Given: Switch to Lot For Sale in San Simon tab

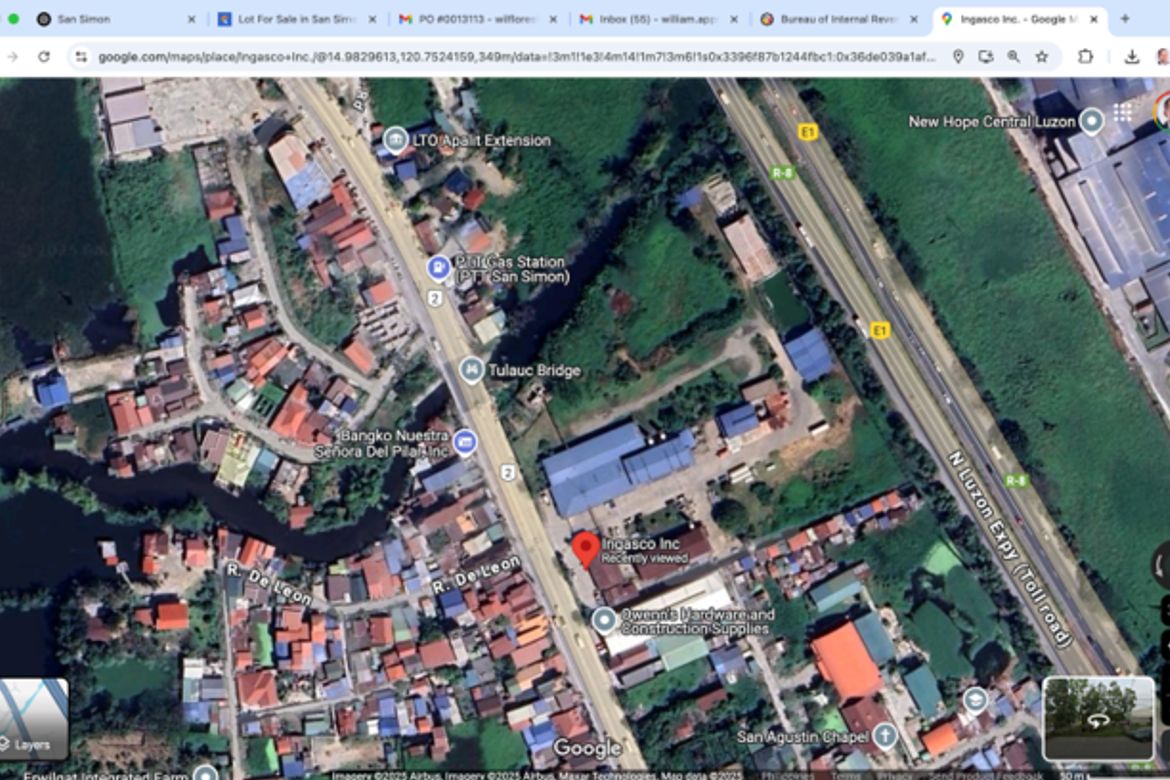Looking at the screenshot, I should point(295,19).
